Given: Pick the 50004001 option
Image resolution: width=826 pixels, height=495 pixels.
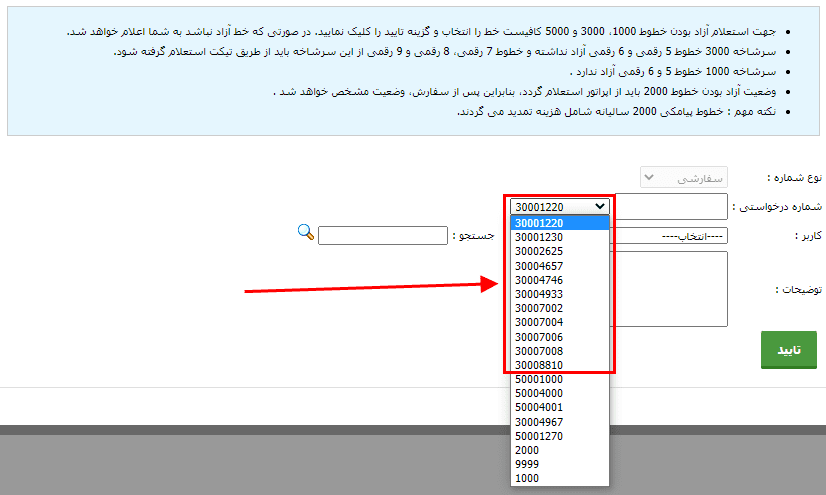Looking at the screenshot, I should (x=560, y=408).
